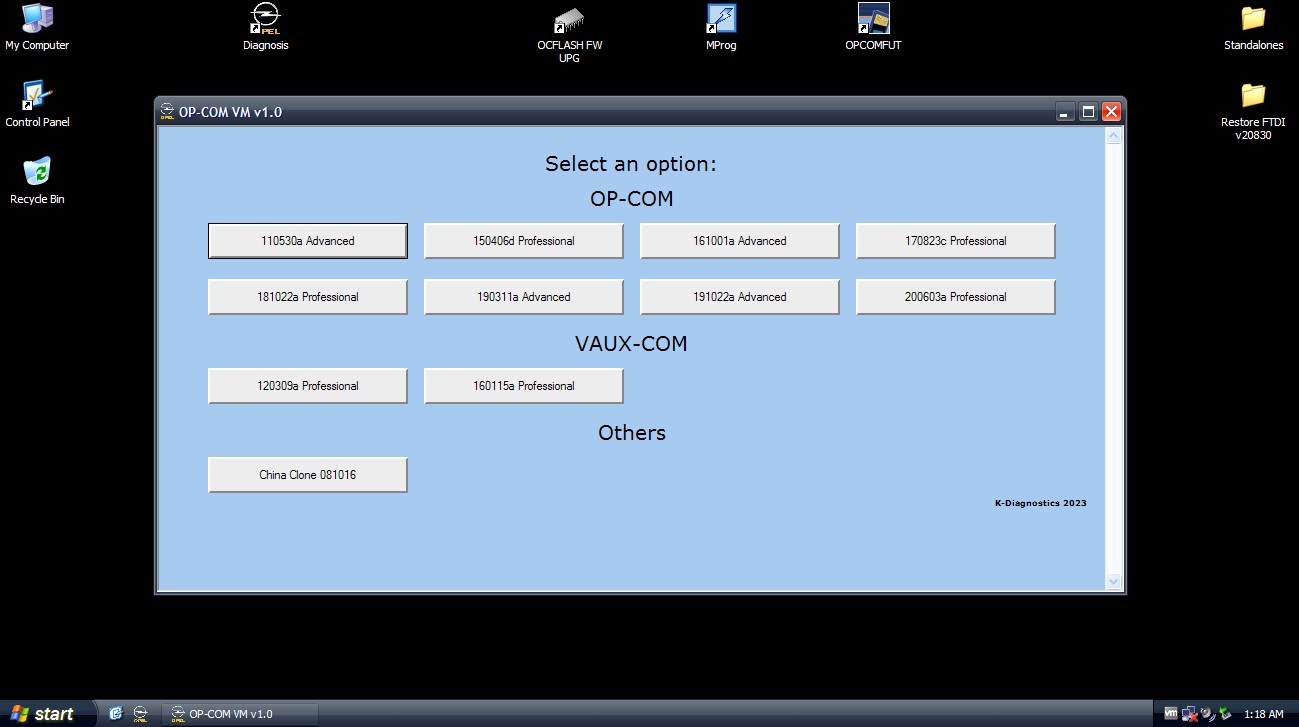Minimize the OP-COM VM window
This screenshot has width=1299, height=727.
coord(1066,112)
